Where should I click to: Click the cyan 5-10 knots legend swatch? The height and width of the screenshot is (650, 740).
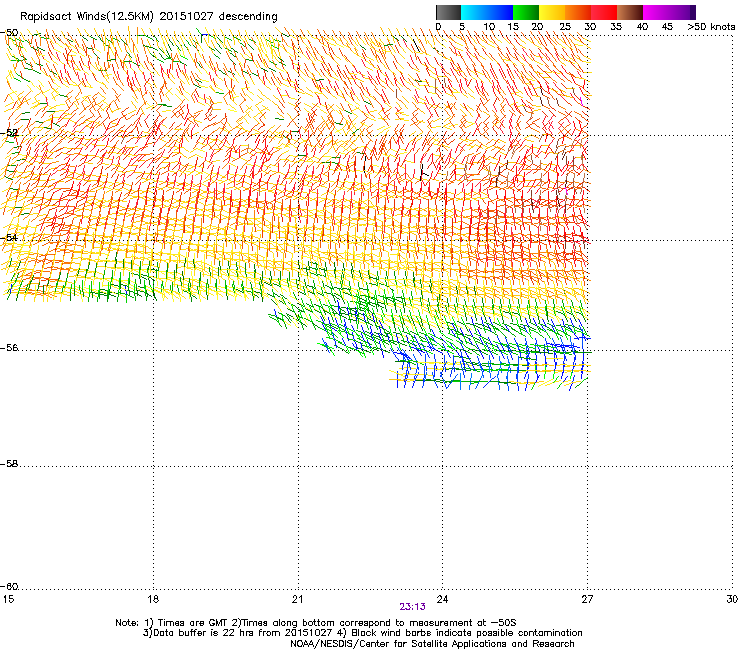point(474,12)
